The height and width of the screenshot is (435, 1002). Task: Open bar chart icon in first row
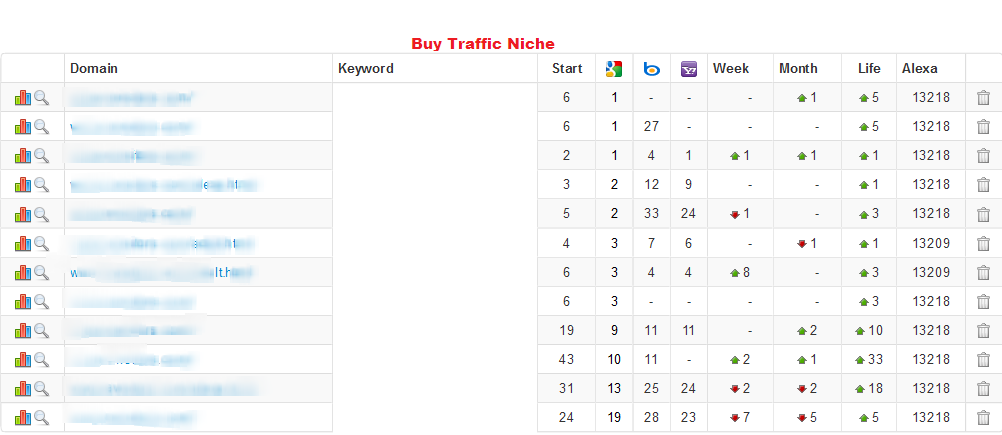click(22, 98)
